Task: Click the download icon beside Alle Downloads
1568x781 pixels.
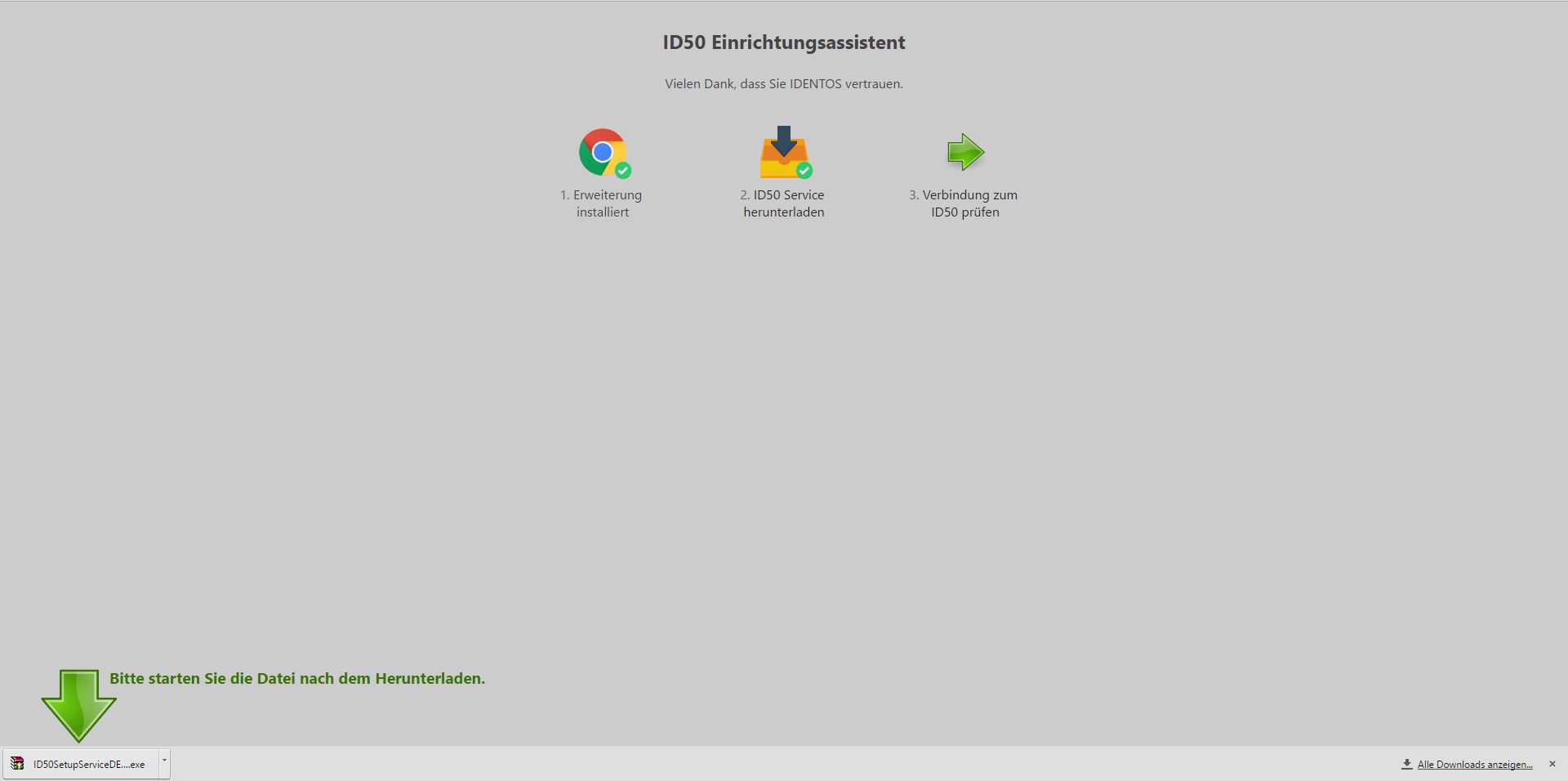Action: (x=1406, y=764)
